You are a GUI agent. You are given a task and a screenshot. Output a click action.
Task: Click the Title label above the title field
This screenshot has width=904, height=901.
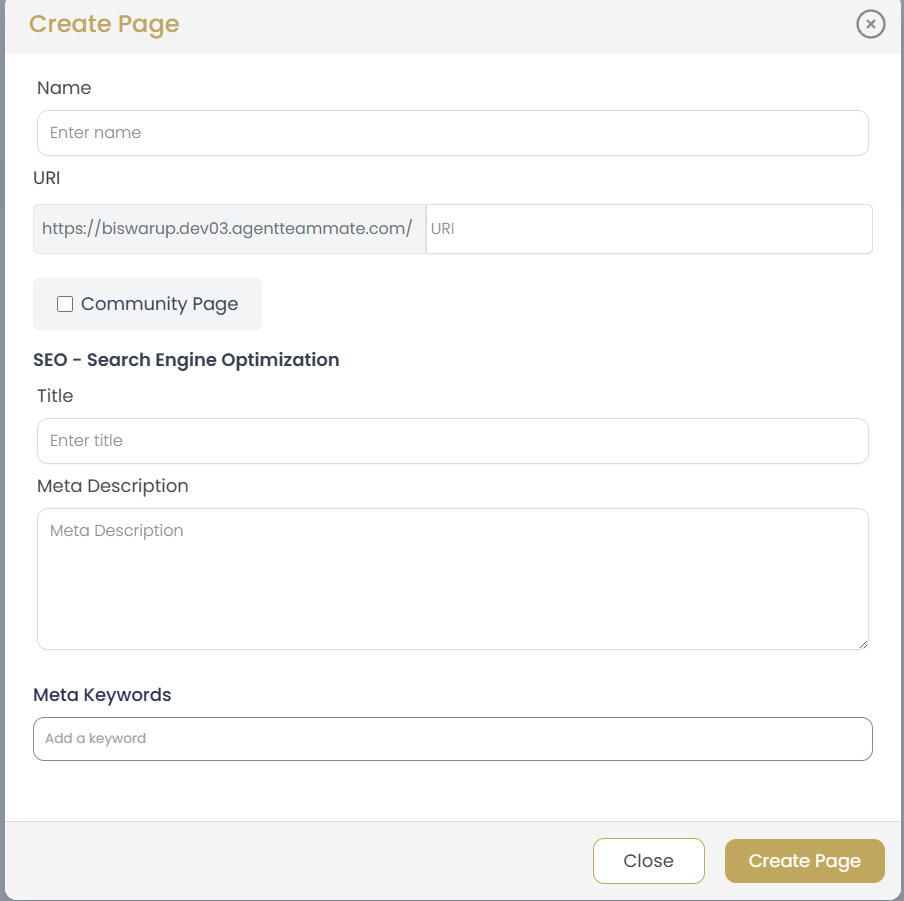pos(55,396)
